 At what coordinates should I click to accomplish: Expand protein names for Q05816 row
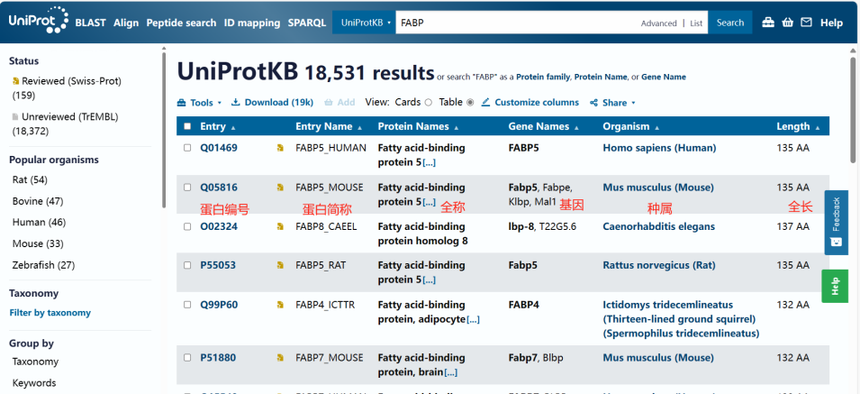coord(429,202)
